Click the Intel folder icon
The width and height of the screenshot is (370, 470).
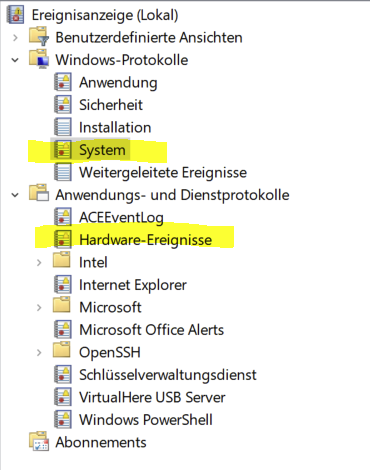[x=62, y=260]
